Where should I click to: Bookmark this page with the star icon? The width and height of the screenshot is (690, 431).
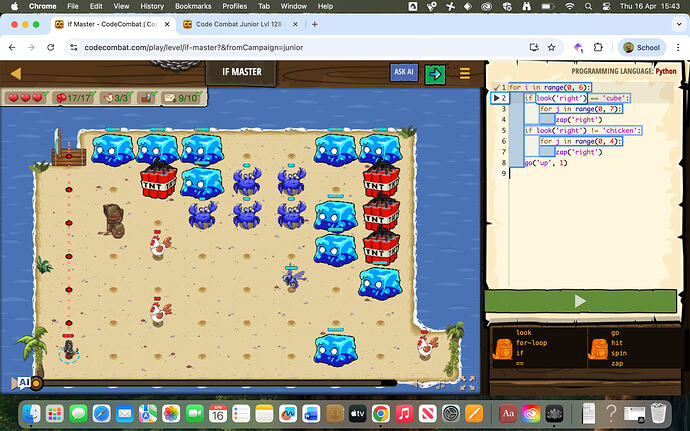click(551, 47)
